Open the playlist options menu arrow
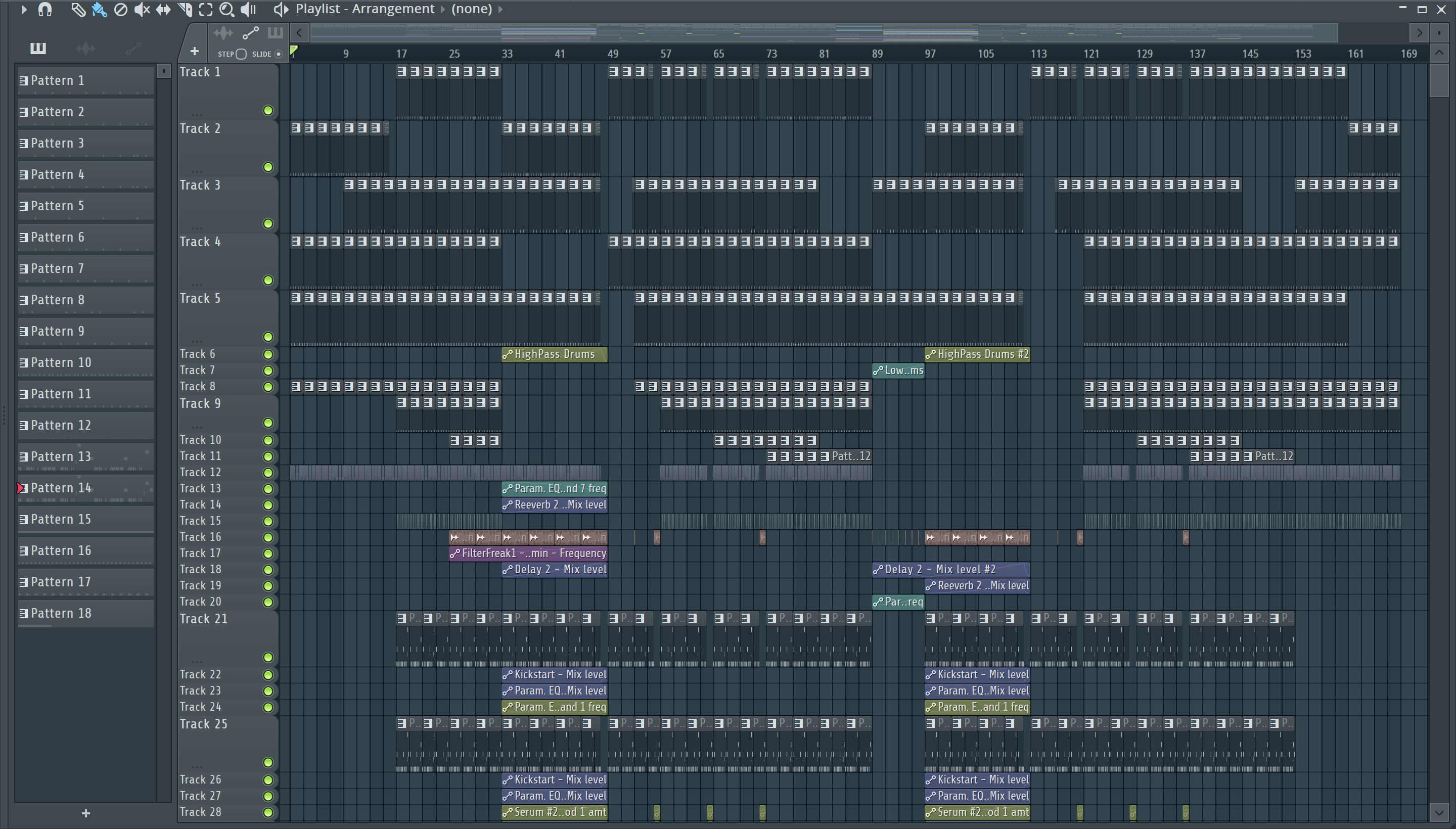1456x829 pixels. [x=24, y=9]
